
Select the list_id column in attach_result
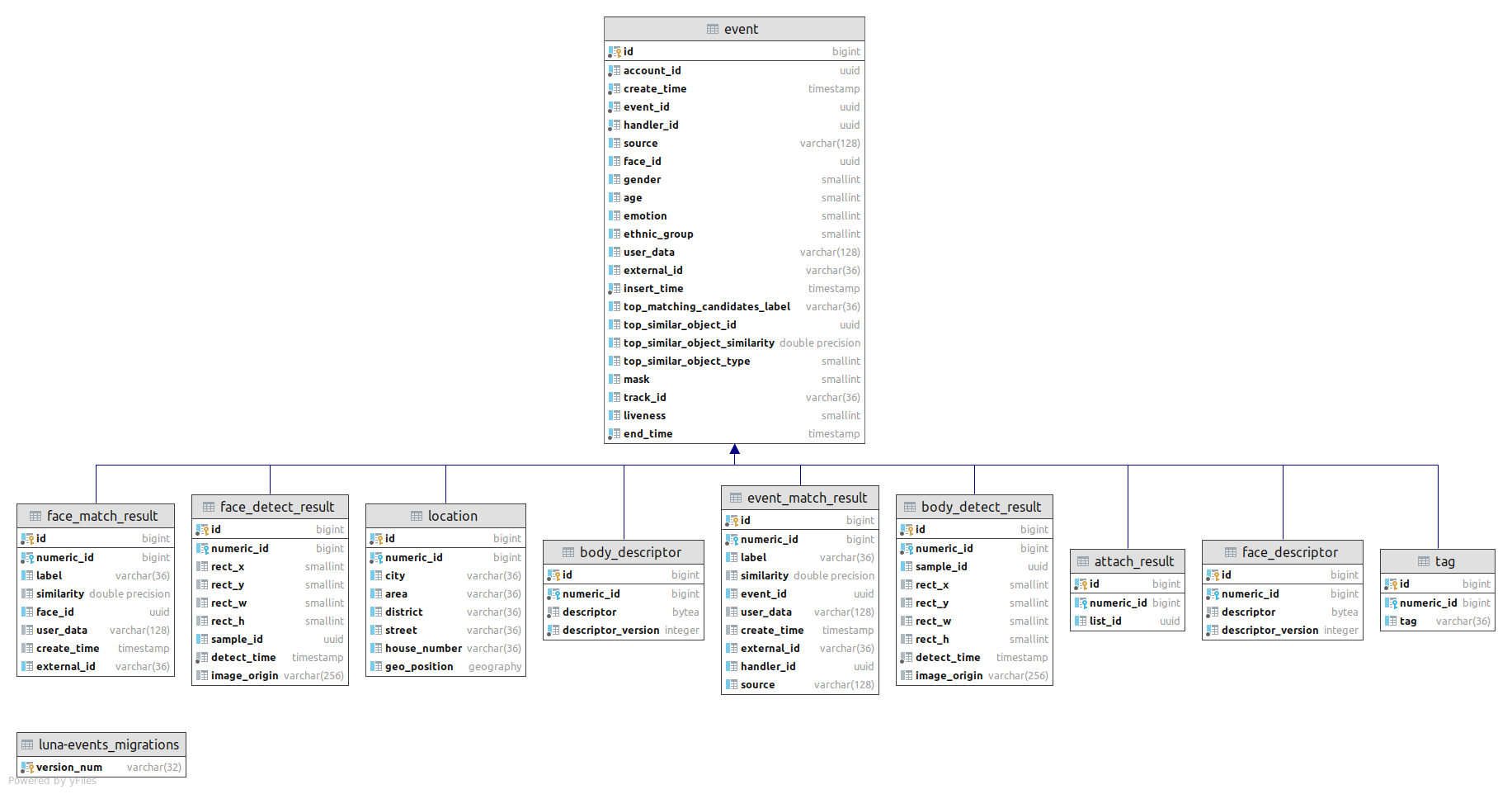[x=1105, y=621]
